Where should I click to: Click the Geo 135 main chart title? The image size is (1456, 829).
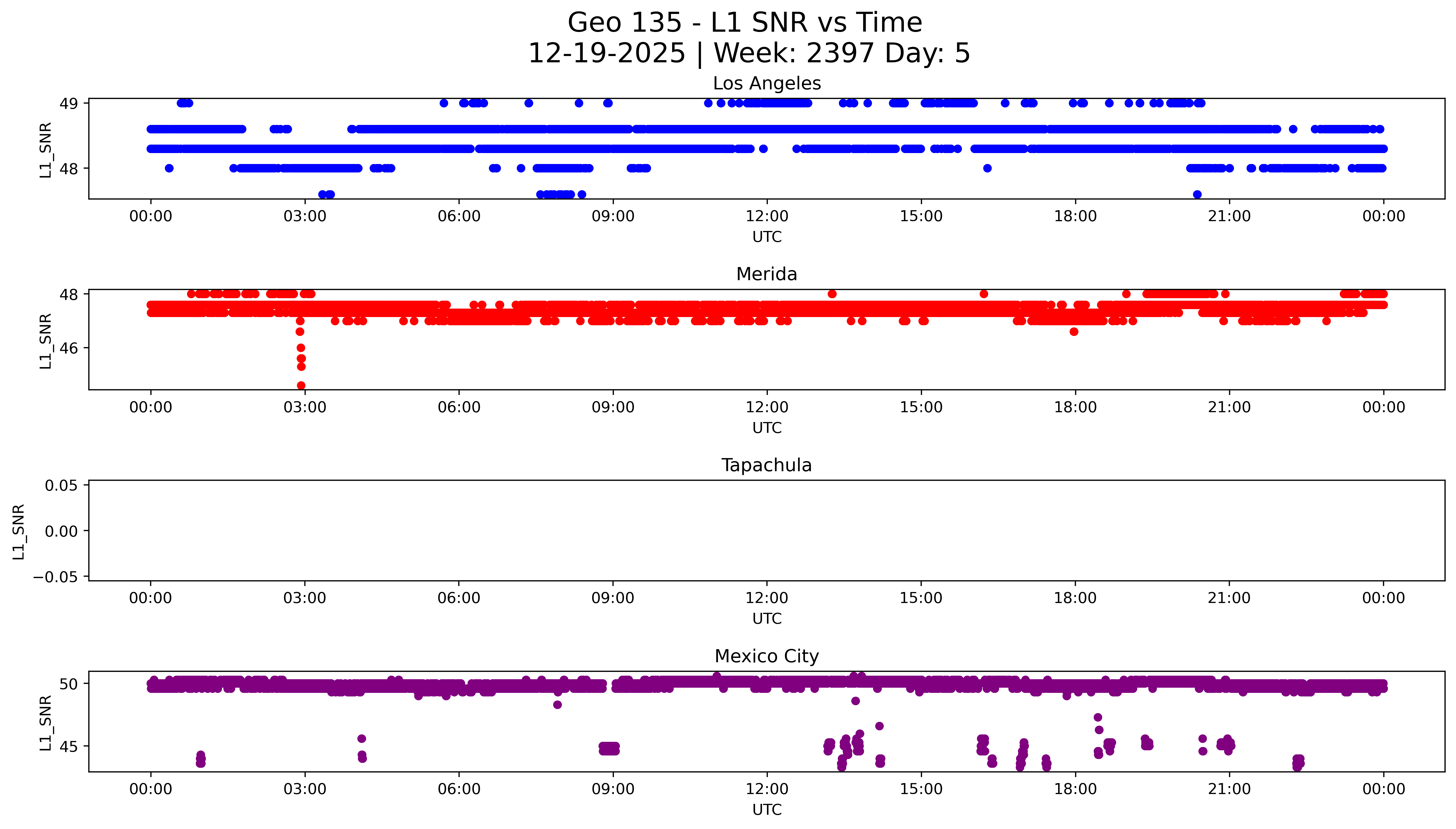click(x=745, y=23)
